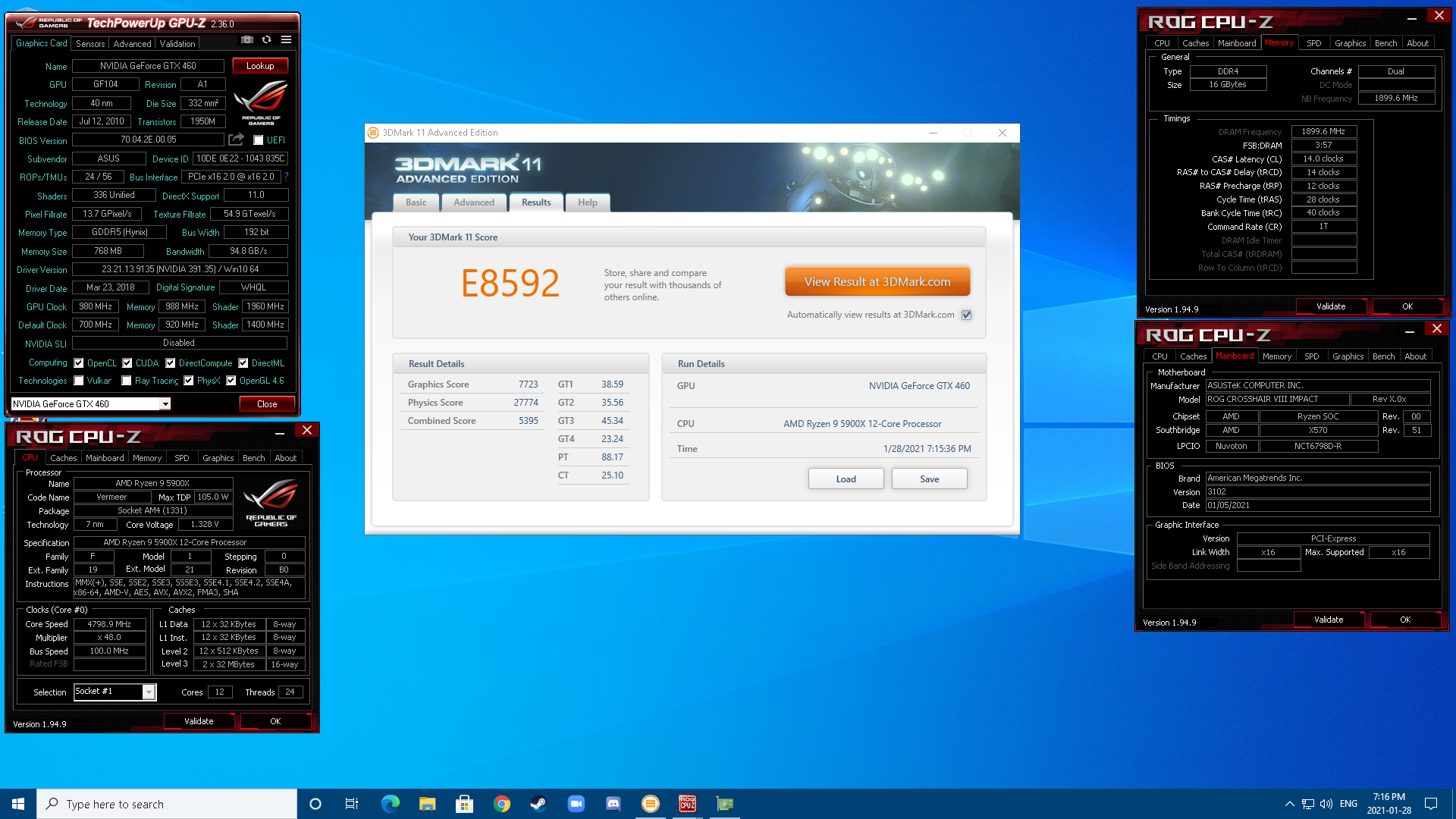Image resolution: width=1456 pixels, height=819 pixels.
Task: Open File Explorer from the taskbar
Action: [427, 804]
